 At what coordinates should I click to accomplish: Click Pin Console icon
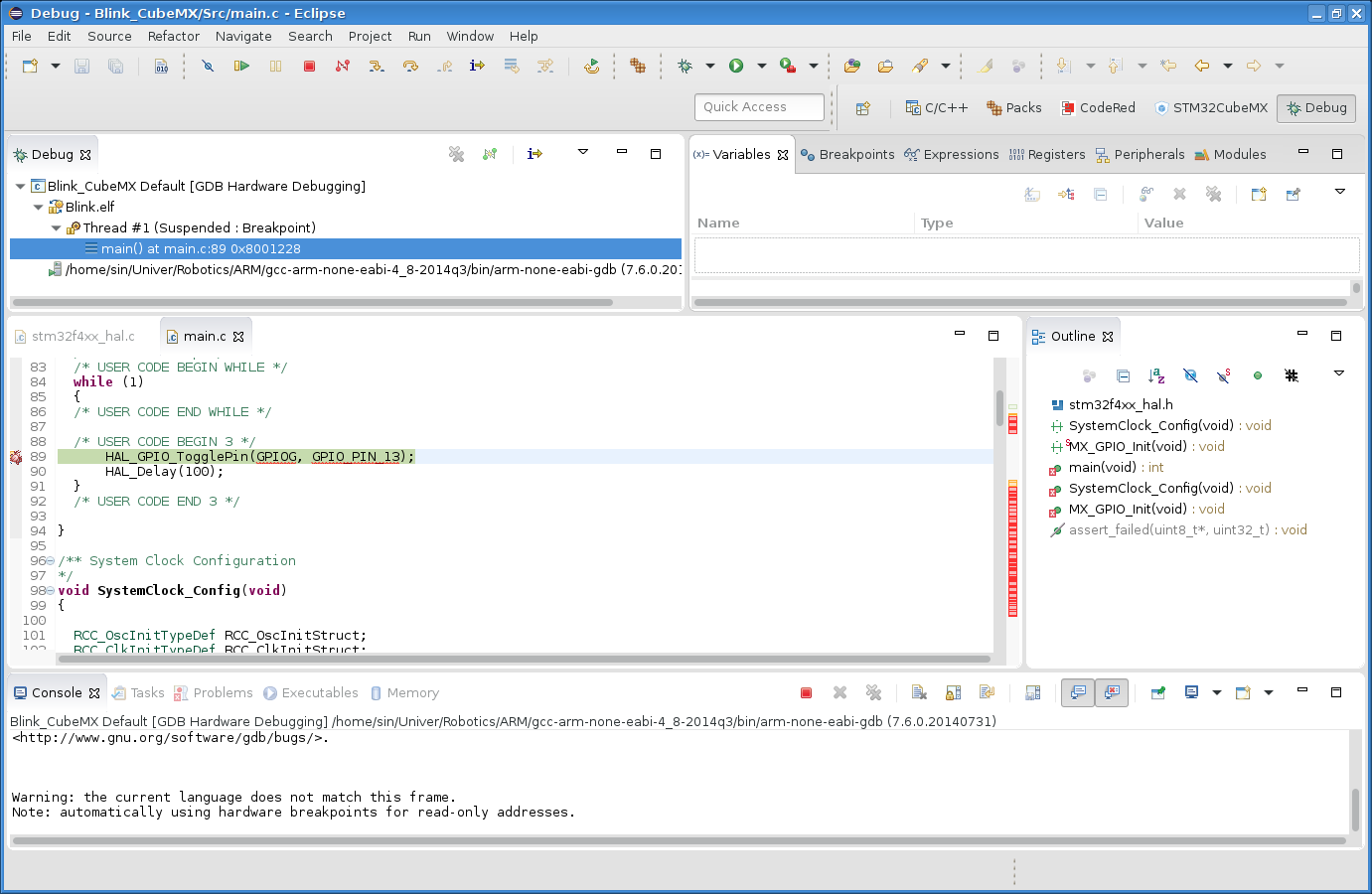1158,692
